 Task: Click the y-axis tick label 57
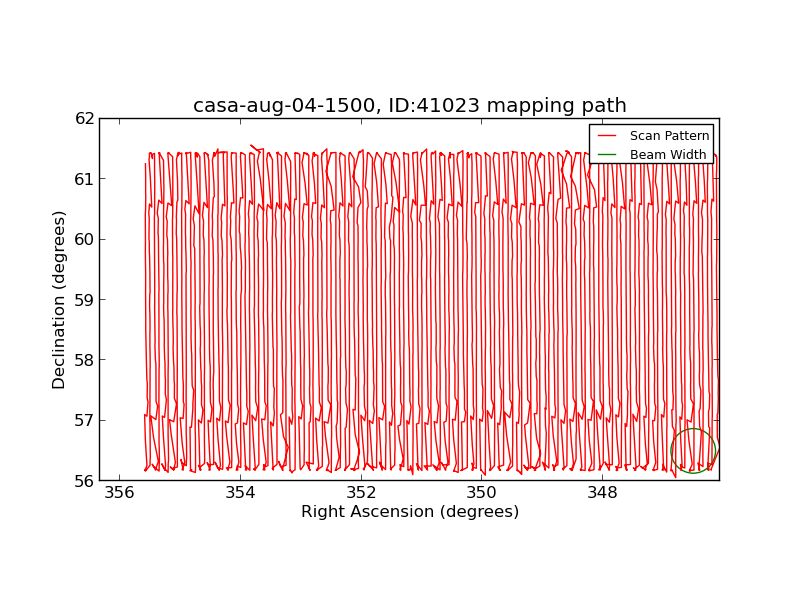85,420
